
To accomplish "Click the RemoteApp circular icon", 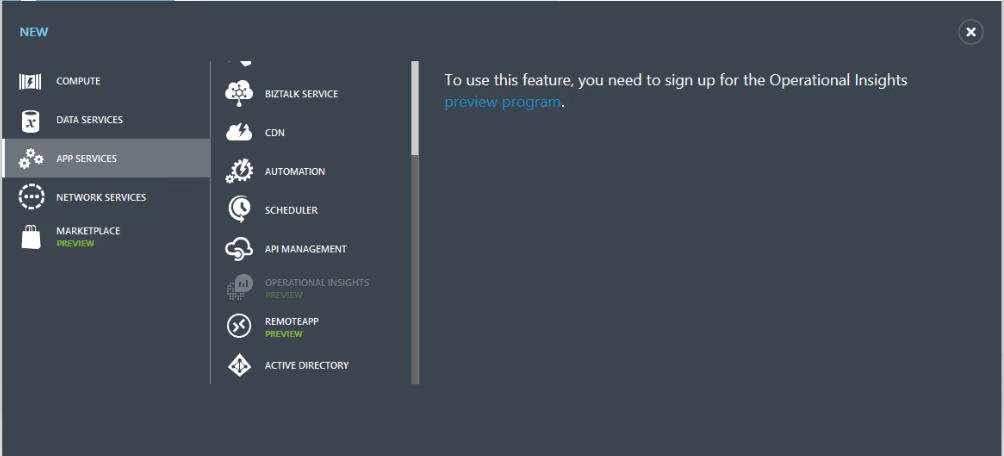I will point(239,326).
